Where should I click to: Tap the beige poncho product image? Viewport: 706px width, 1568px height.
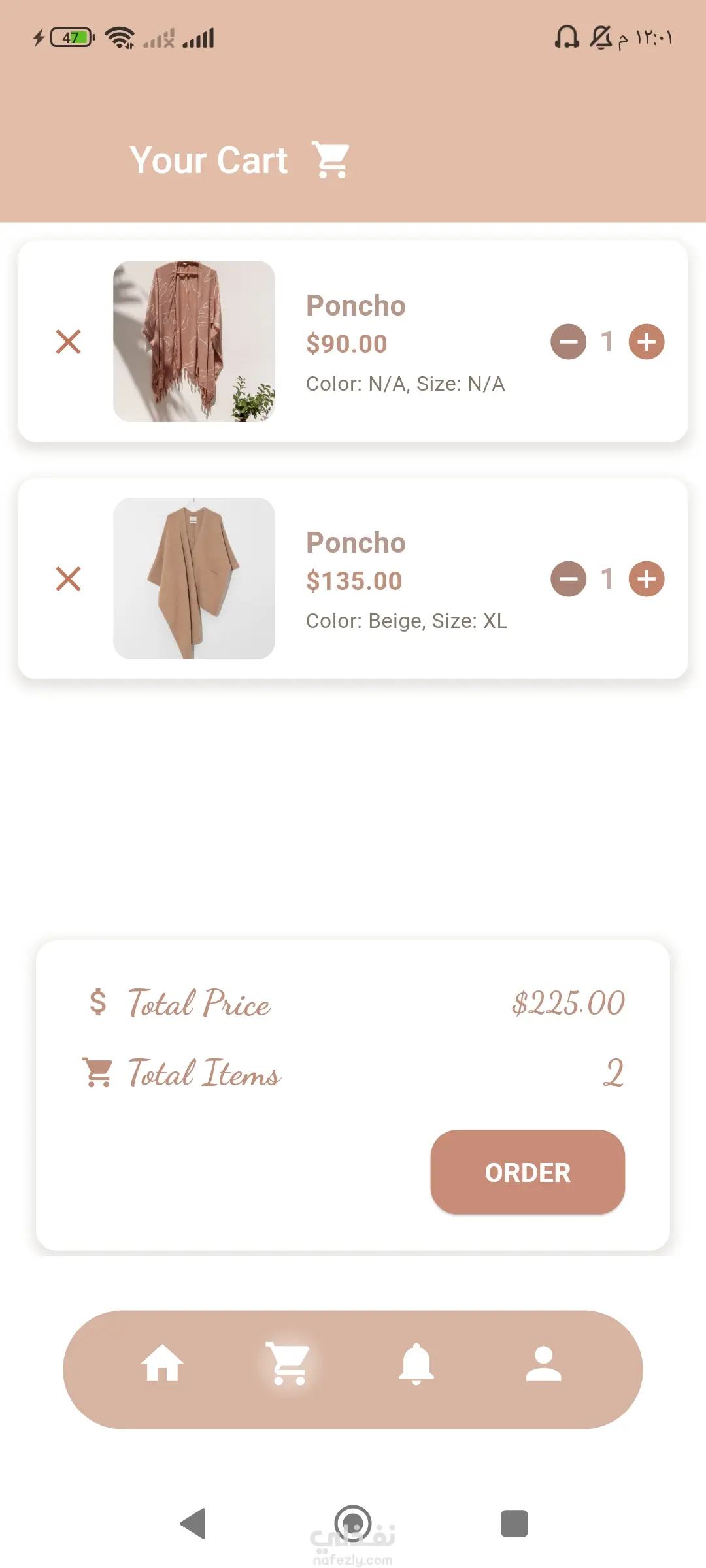point(194,579)
